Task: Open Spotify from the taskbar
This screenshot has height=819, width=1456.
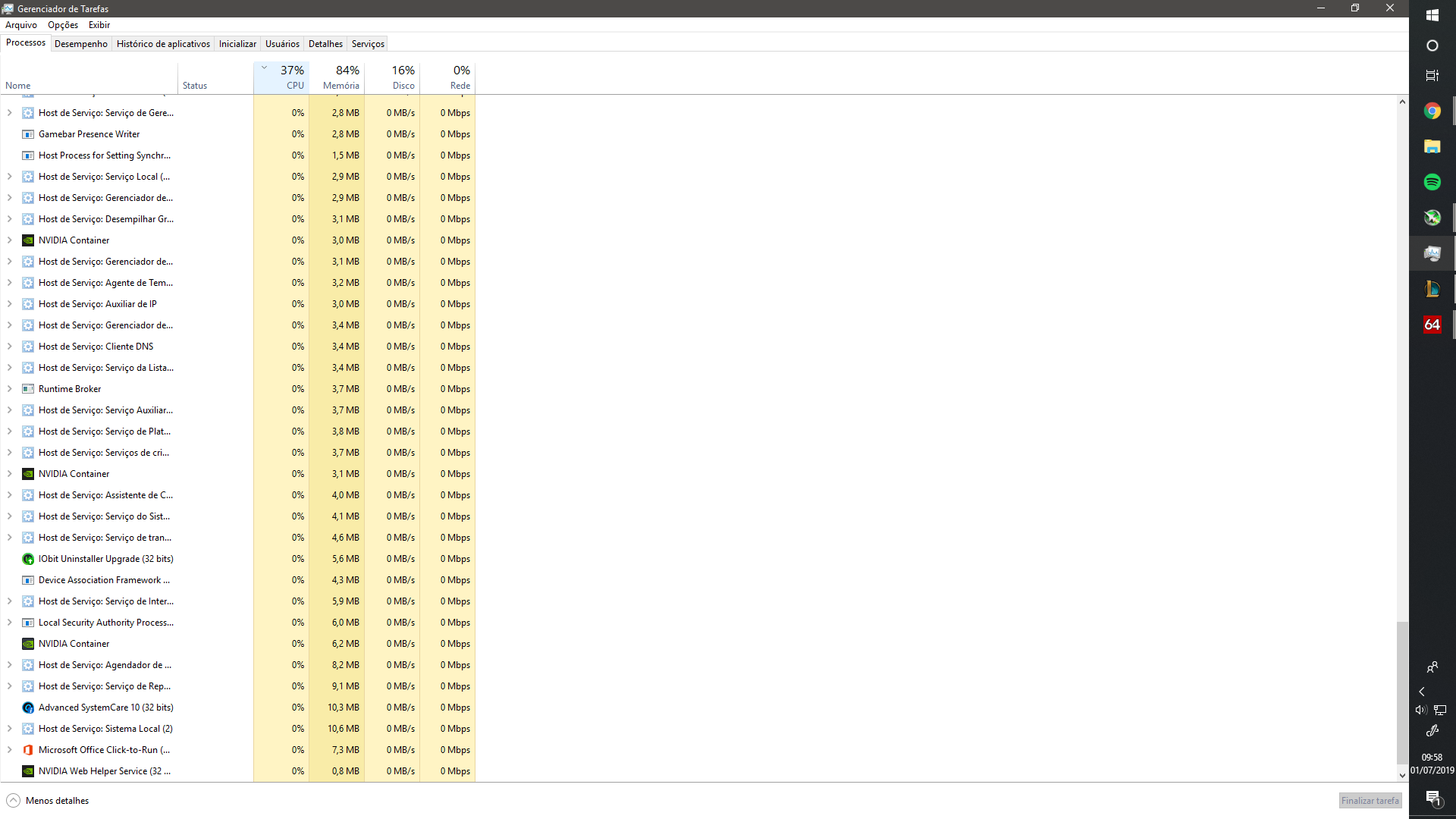Action: coord(1432,182)
